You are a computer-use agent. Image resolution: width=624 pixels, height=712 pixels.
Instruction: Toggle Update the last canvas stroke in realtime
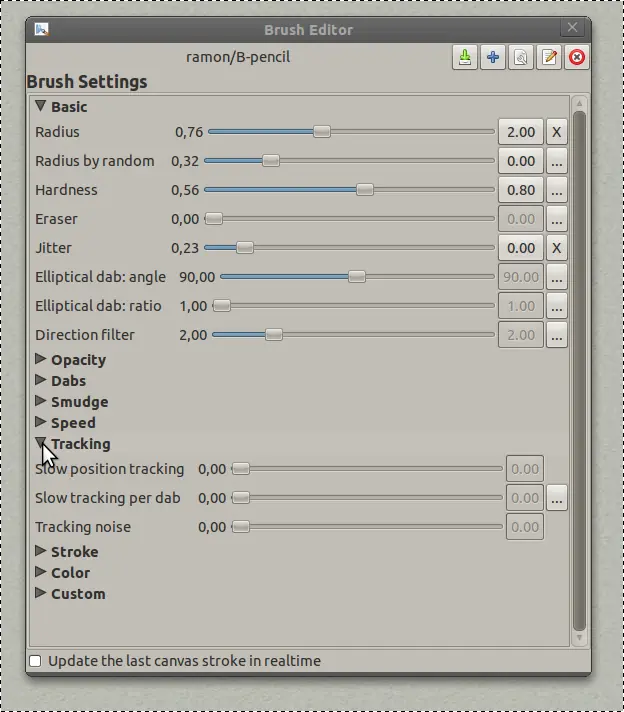coord(35,661)
